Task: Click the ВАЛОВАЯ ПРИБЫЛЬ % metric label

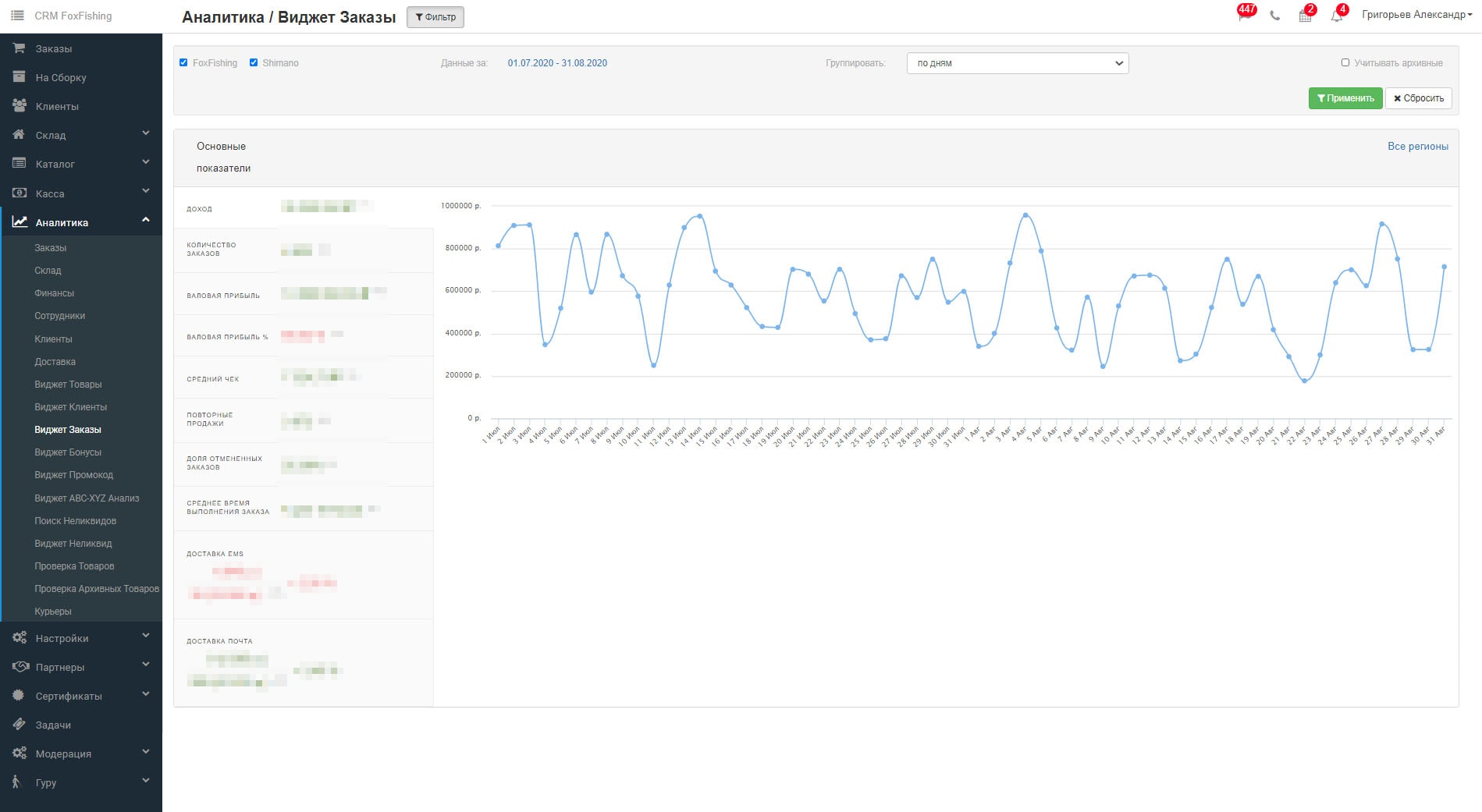Action: click(x=227, y=337)
